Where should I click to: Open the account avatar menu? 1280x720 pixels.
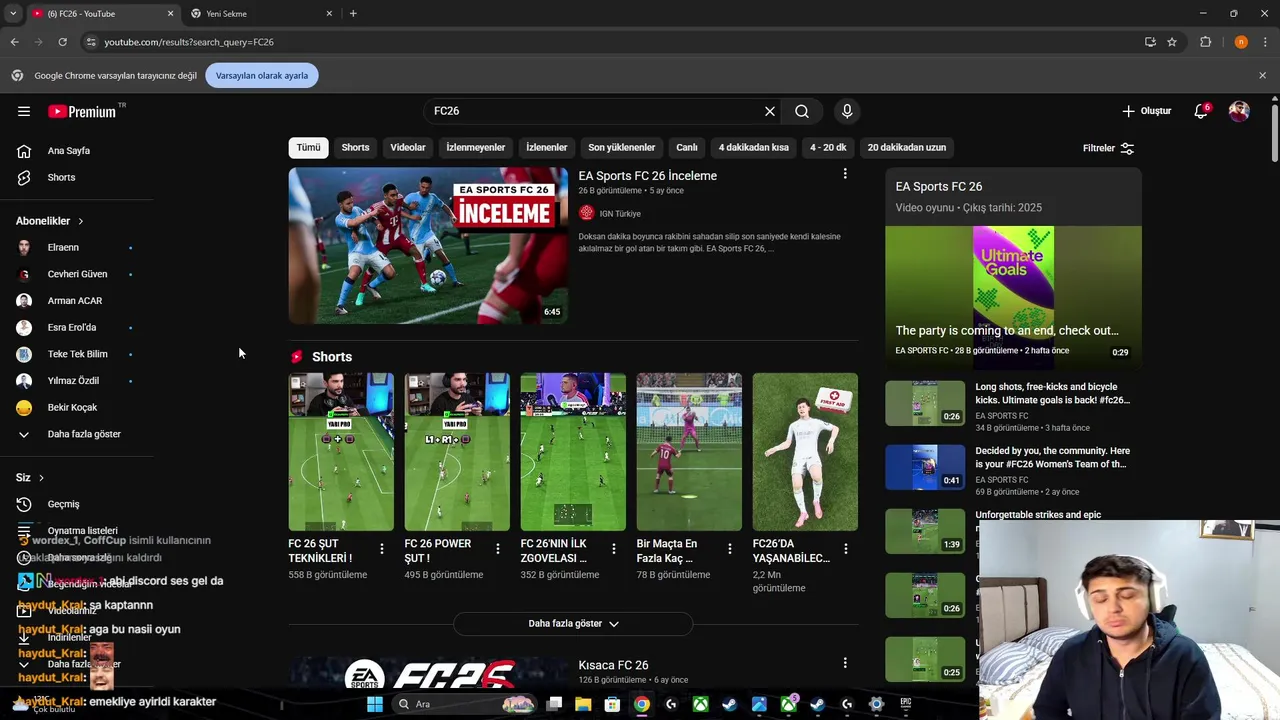(1239, 111)
